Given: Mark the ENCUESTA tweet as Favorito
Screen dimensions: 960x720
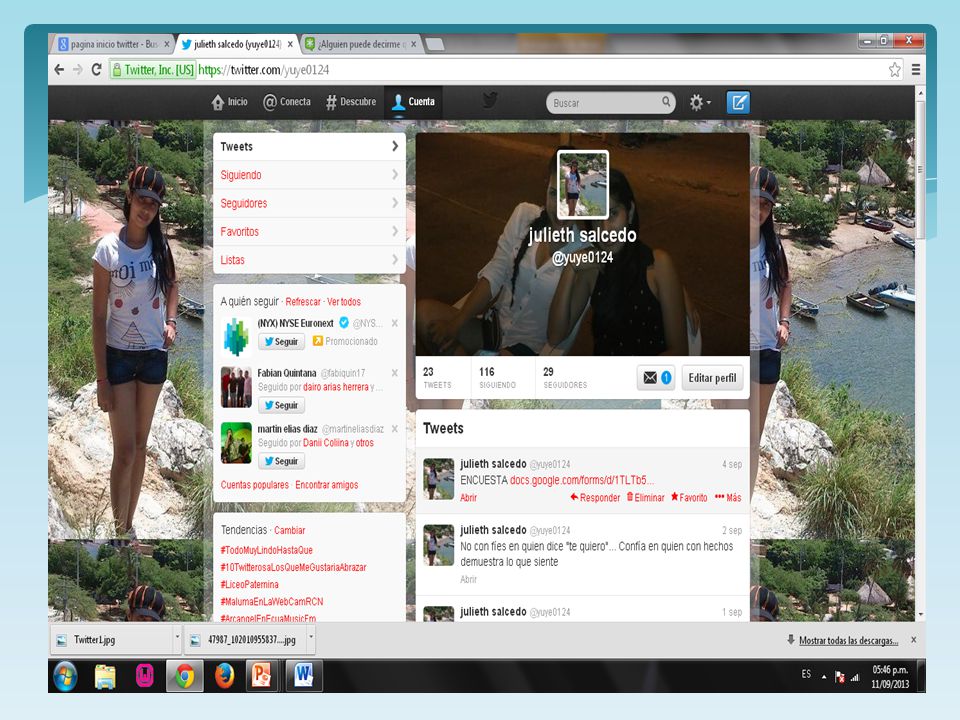Looking at the screenshot, I should [689, 497].
